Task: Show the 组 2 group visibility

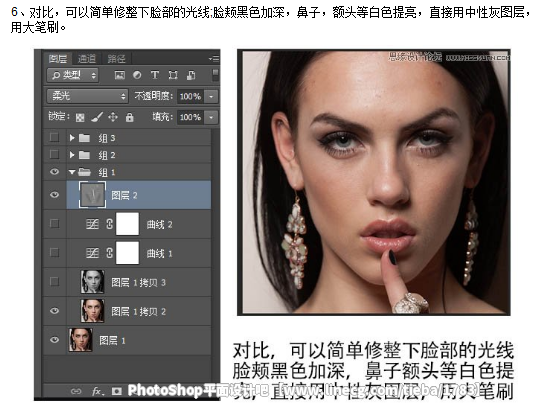Action: [x=54, y=154]
